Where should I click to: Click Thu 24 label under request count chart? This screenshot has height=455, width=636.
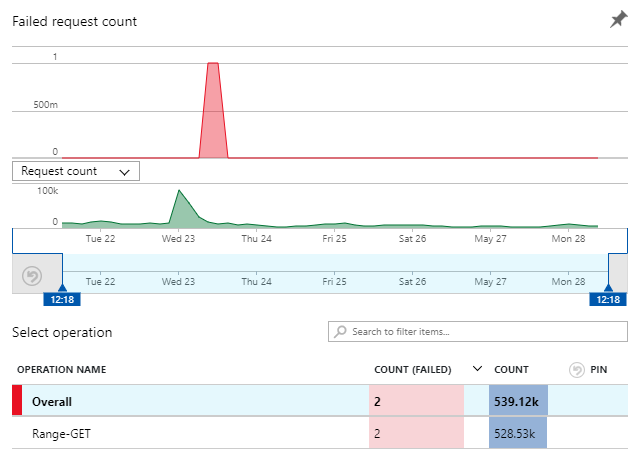(x=256, y=238)
